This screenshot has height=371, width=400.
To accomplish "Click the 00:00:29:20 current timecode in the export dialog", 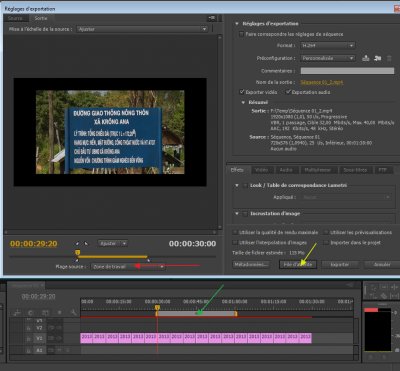I will coord(34,244).
